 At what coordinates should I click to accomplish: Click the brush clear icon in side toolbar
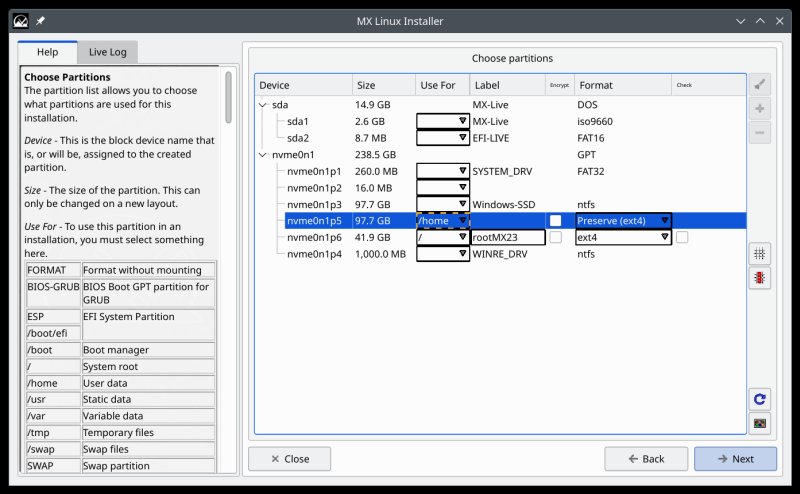760,85
